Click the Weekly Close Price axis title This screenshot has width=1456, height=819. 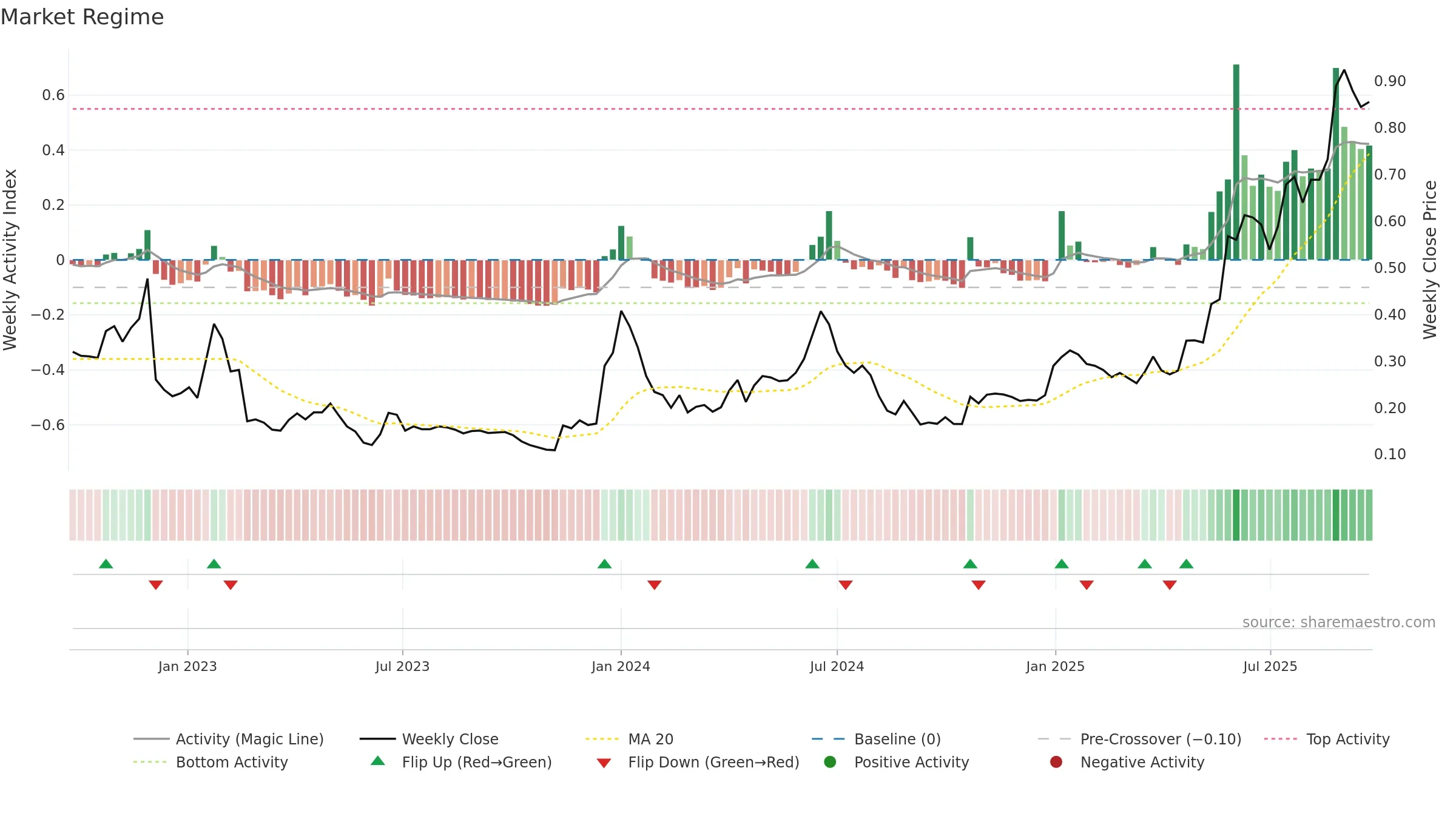[1430, 260]
